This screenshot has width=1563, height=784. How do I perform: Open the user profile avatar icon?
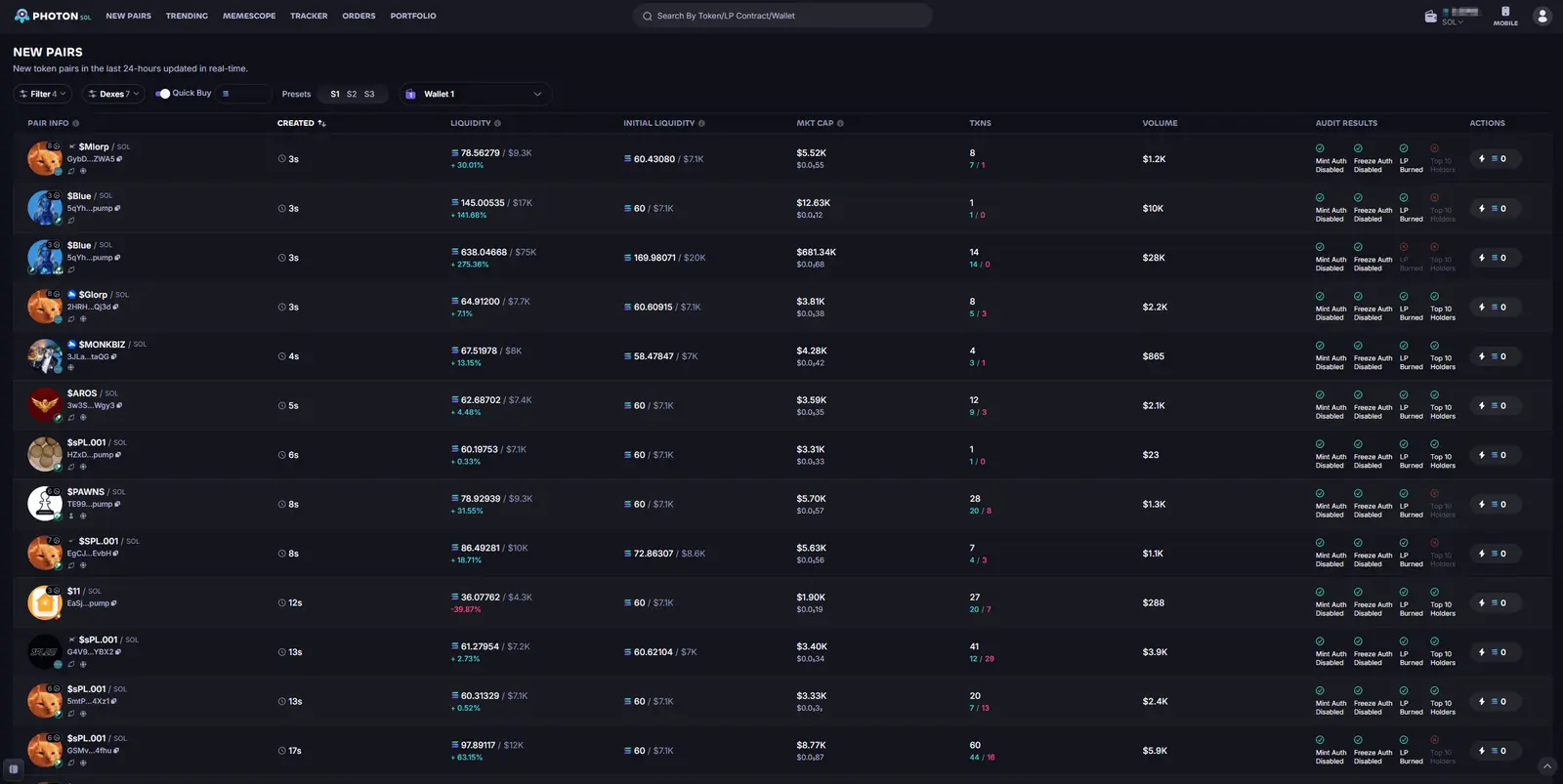1542,16
